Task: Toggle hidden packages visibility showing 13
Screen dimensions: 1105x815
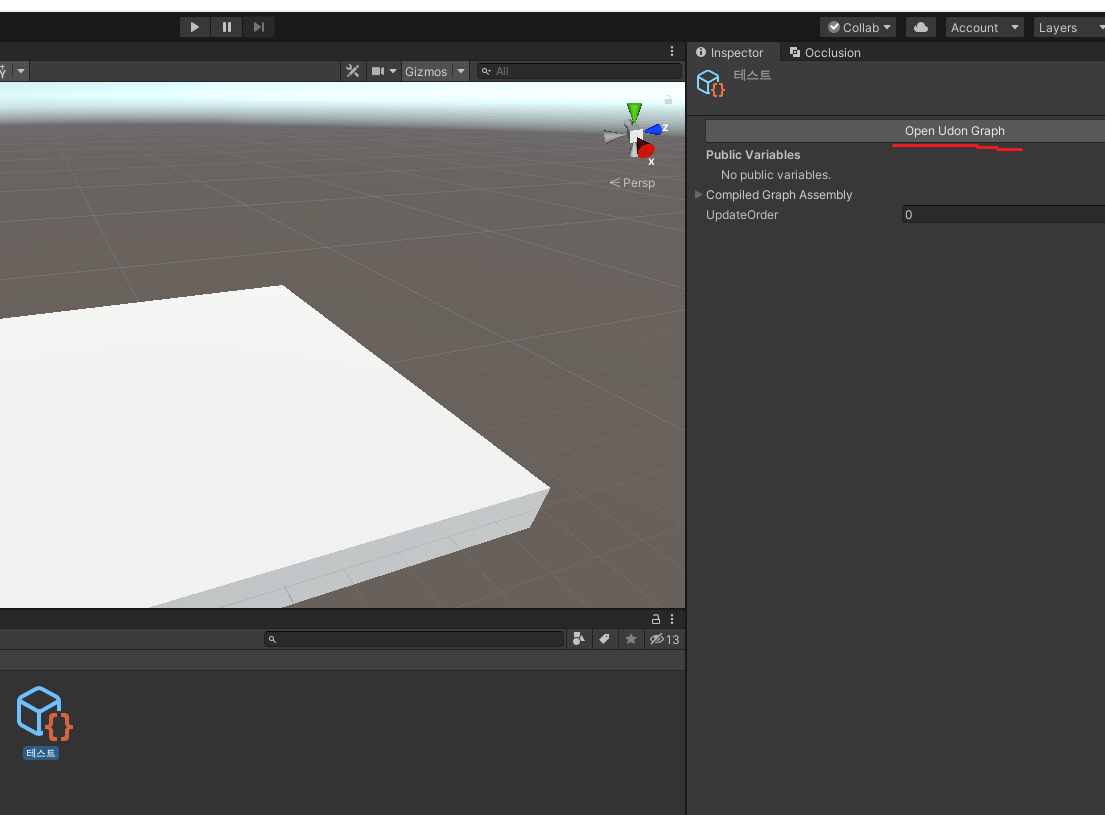Action: click(664, 639)
